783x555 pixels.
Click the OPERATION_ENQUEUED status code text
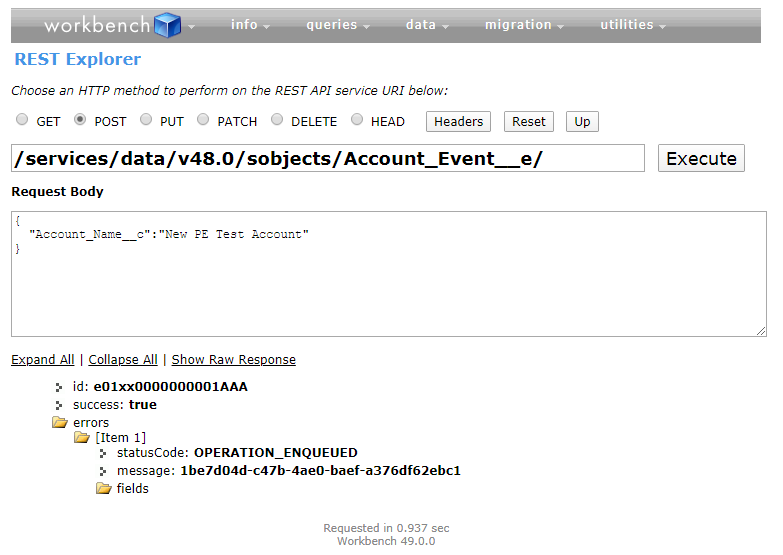[276, 453]
